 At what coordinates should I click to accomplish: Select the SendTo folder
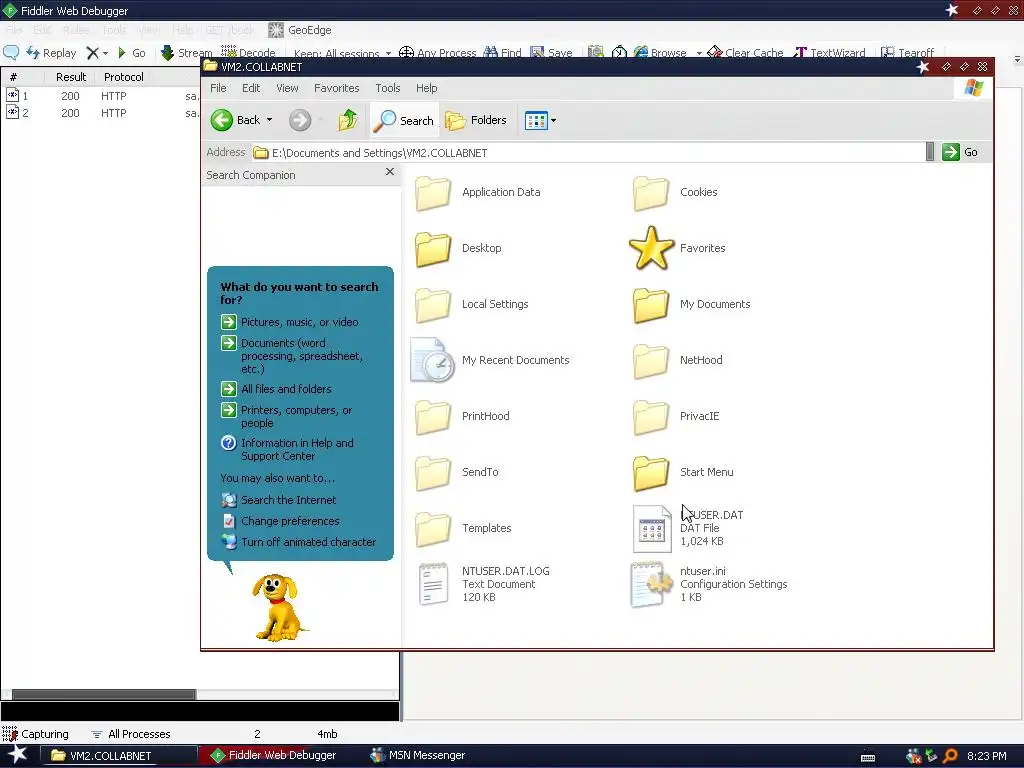[x=457, y=473]
